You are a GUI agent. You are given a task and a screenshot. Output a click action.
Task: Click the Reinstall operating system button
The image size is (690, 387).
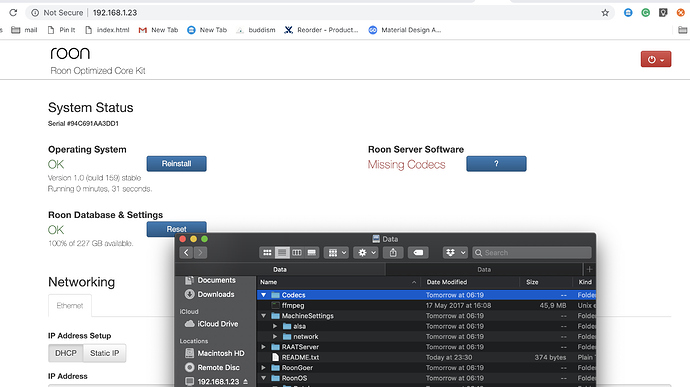[176, 164]
